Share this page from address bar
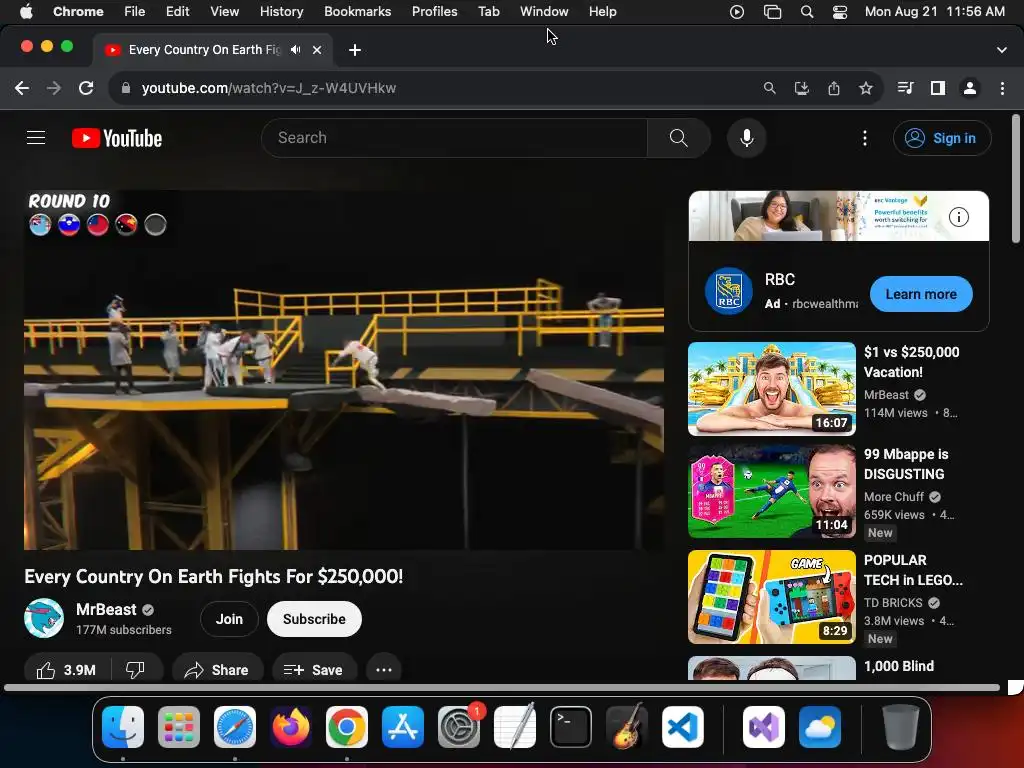Viewport: 1024px width, 768px height. [834, 88]
